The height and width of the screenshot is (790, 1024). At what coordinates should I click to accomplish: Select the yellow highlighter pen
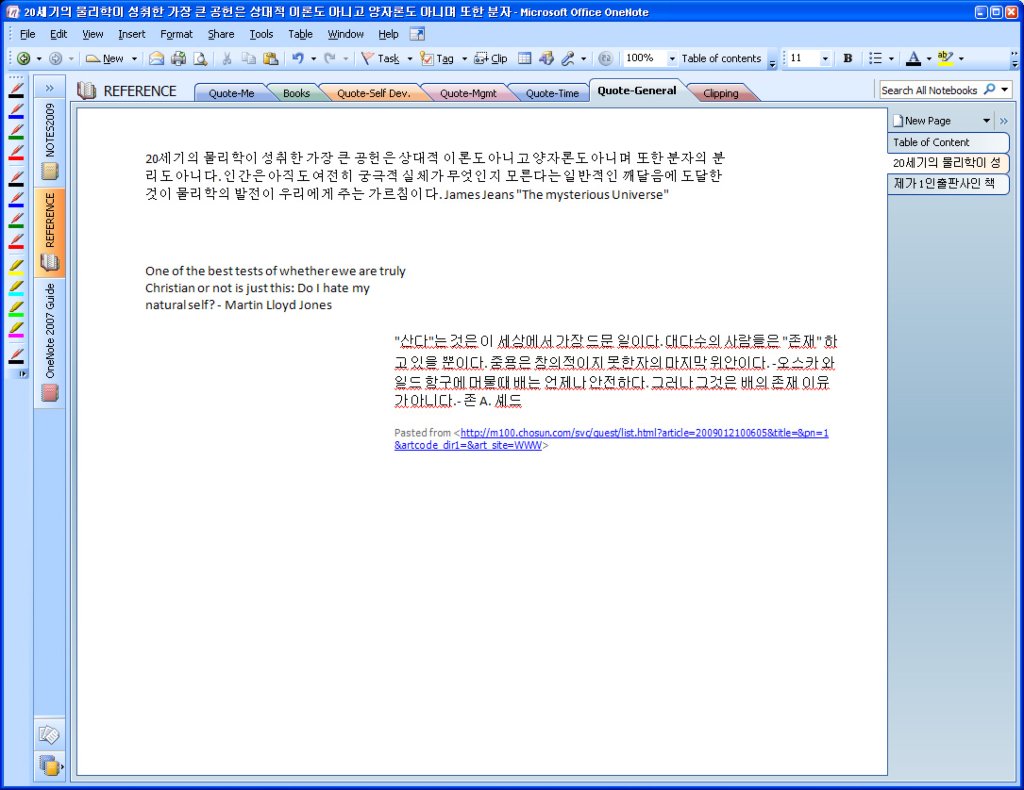(x=16, y=268)
